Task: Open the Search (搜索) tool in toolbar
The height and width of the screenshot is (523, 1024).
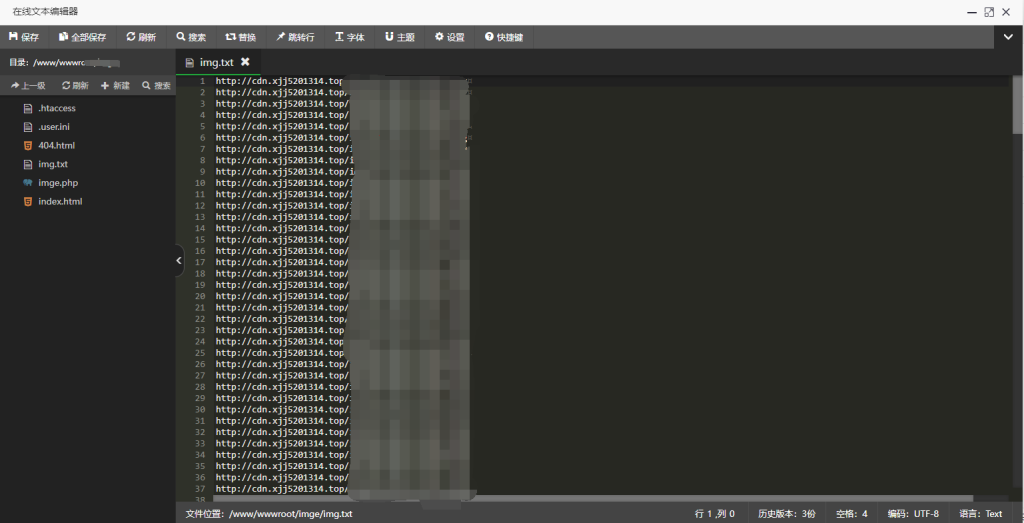Action: point(191,37)
